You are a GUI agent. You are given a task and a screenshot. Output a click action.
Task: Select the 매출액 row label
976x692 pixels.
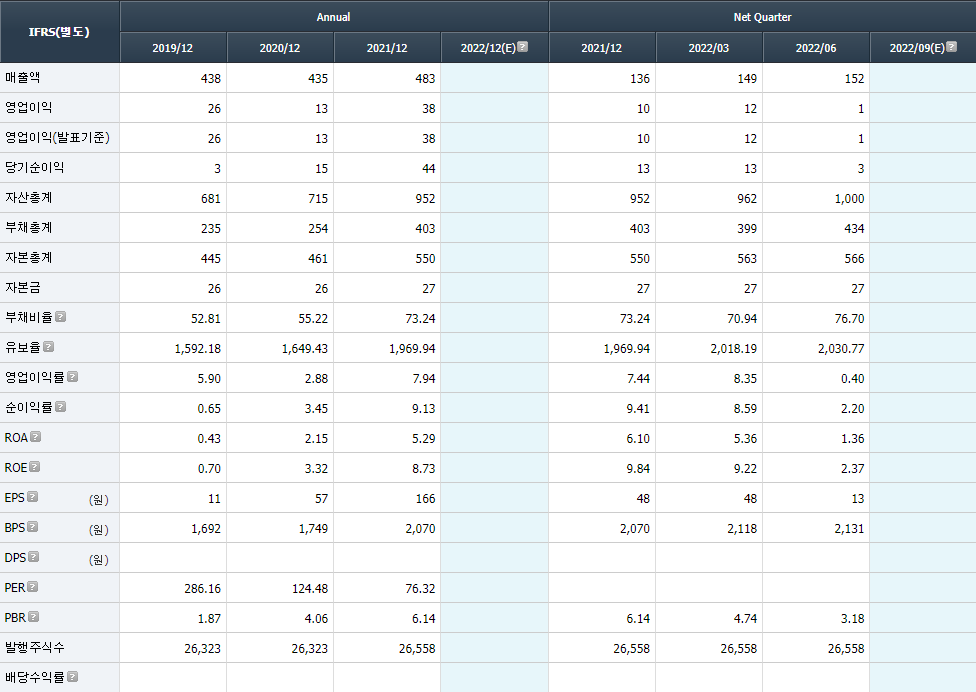[22, 77]
